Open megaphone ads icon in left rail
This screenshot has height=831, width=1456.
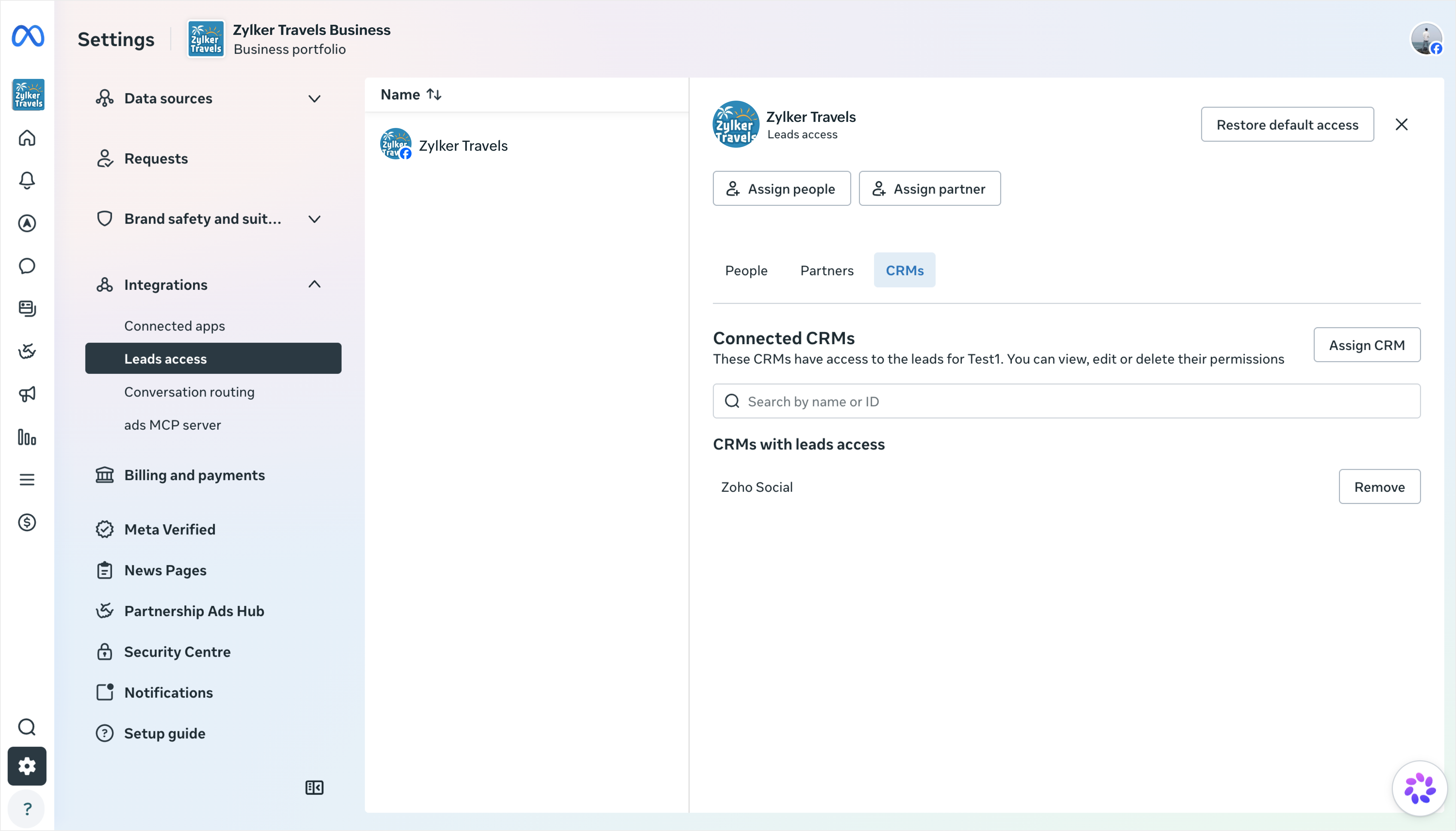27,394
